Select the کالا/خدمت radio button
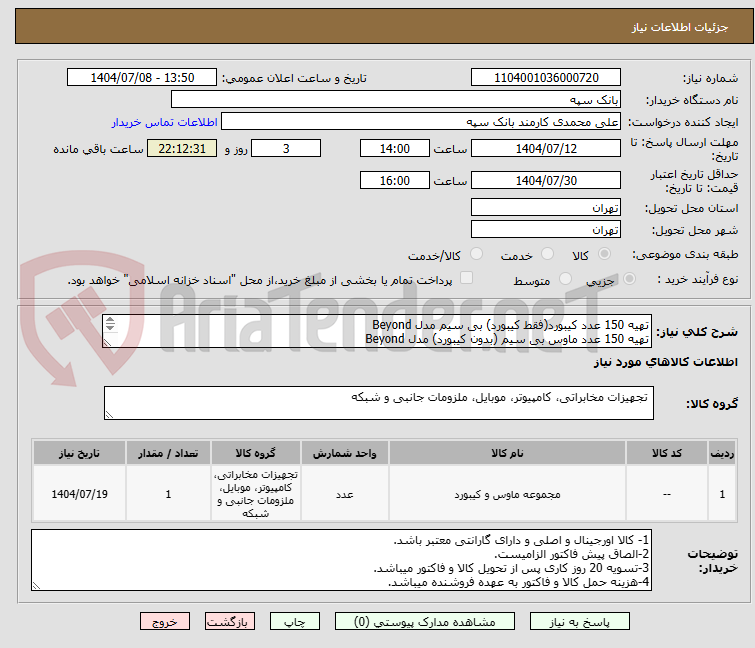 coord(476,254)
